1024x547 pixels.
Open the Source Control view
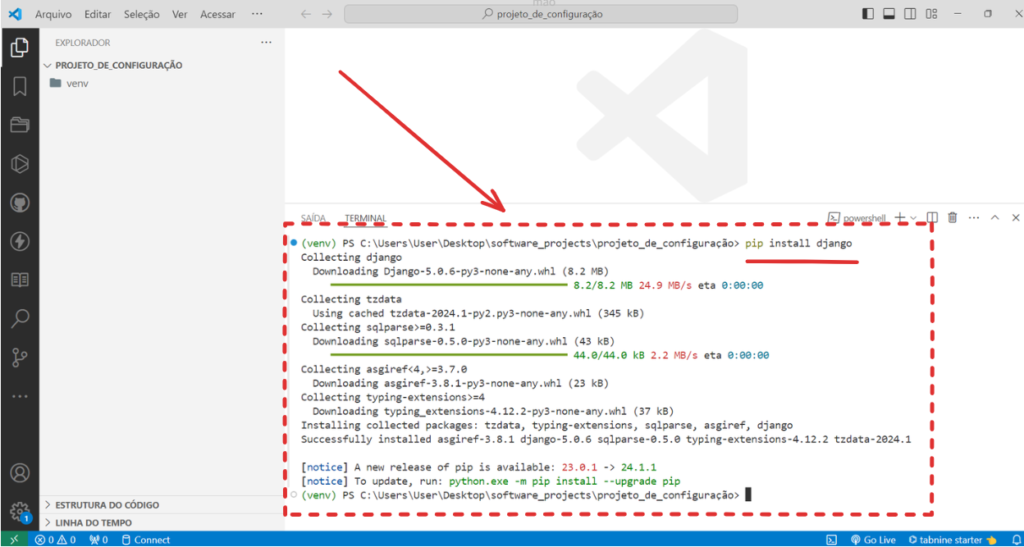click(x=20, y=358)
